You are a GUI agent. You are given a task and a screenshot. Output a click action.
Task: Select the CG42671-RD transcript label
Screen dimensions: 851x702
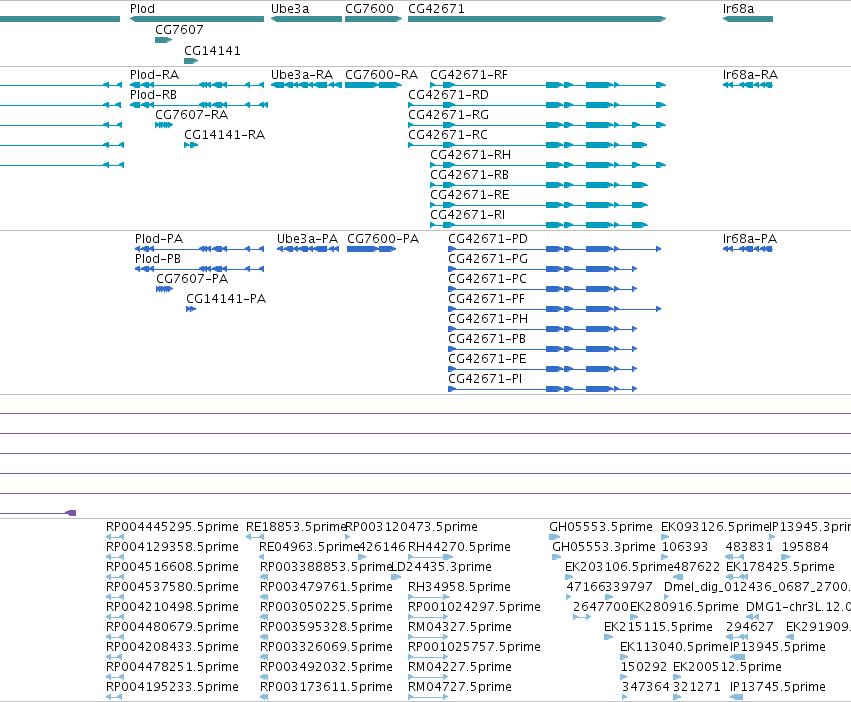click(x=448, y=94)
